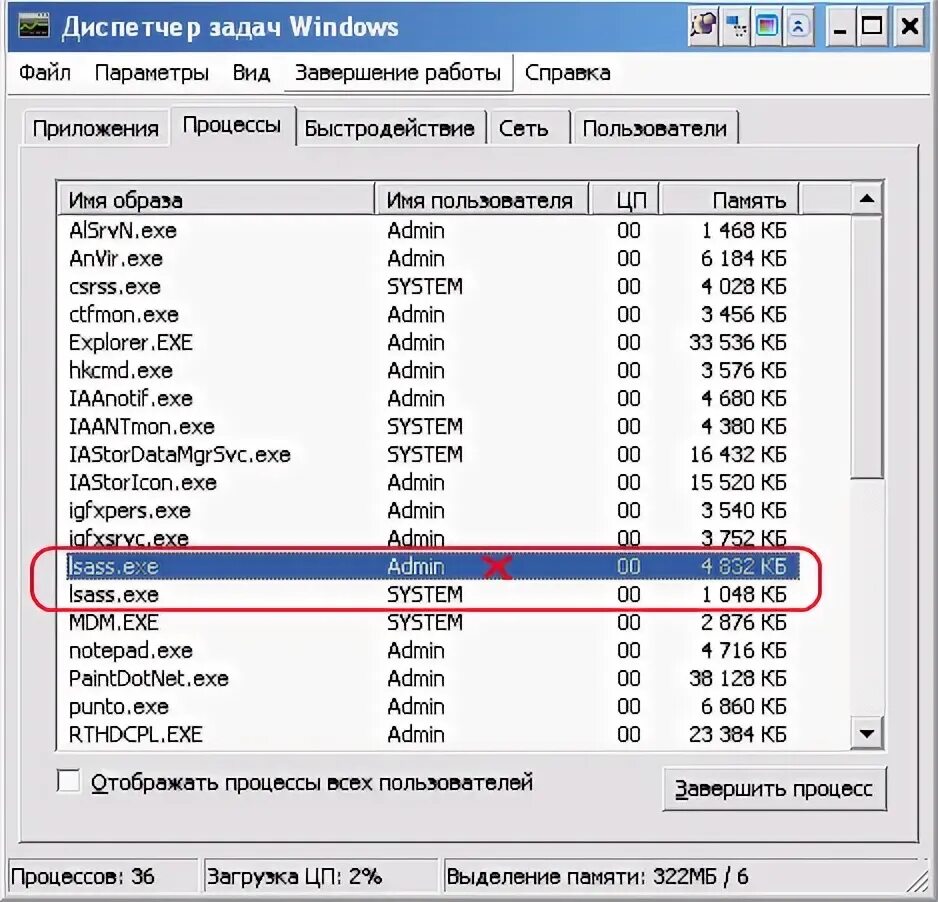Screen dimensions: 938x902
Task: Open the Справка menu
Action: [567, 72]
